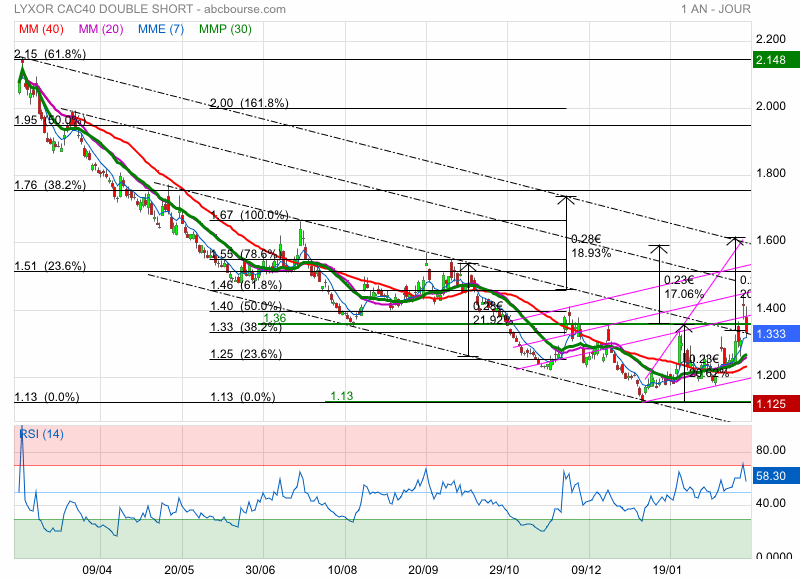Viewport: 800px width, 580px height.
Task: Select the 09/12 date on time axis
Action: tap(587, 569)
